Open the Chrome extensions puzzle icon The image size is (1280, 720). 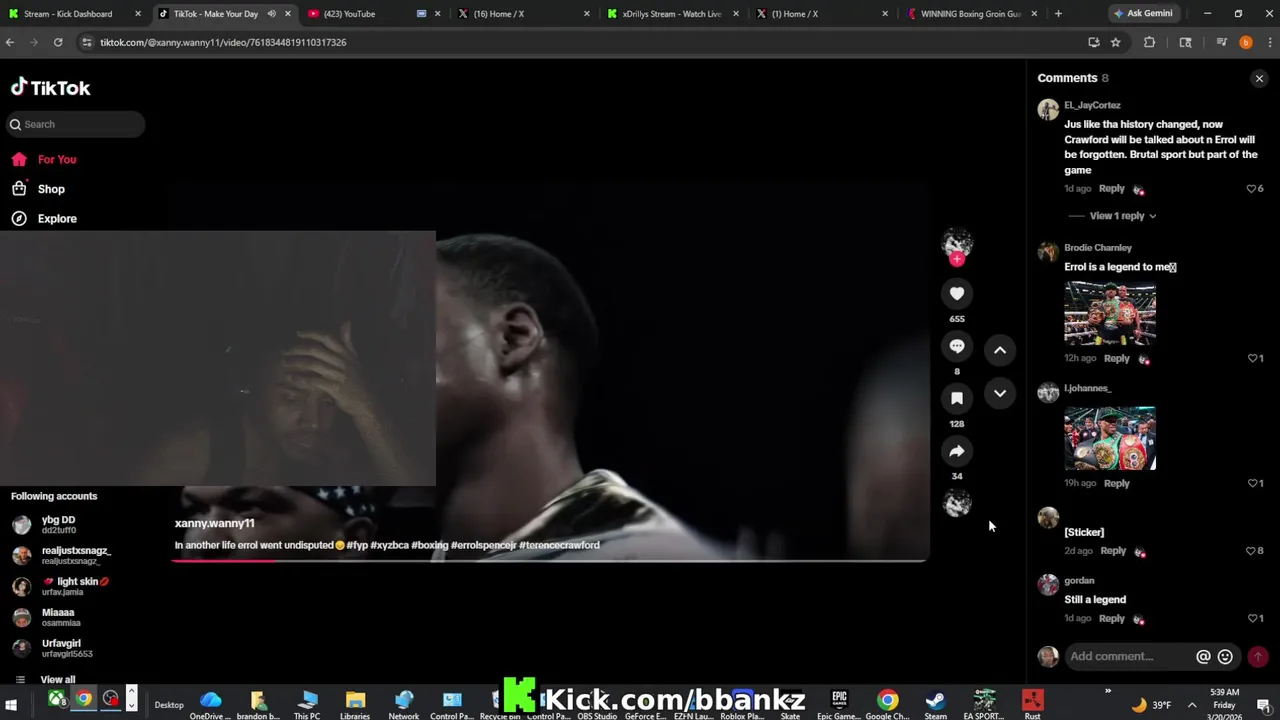point(1149,42)
